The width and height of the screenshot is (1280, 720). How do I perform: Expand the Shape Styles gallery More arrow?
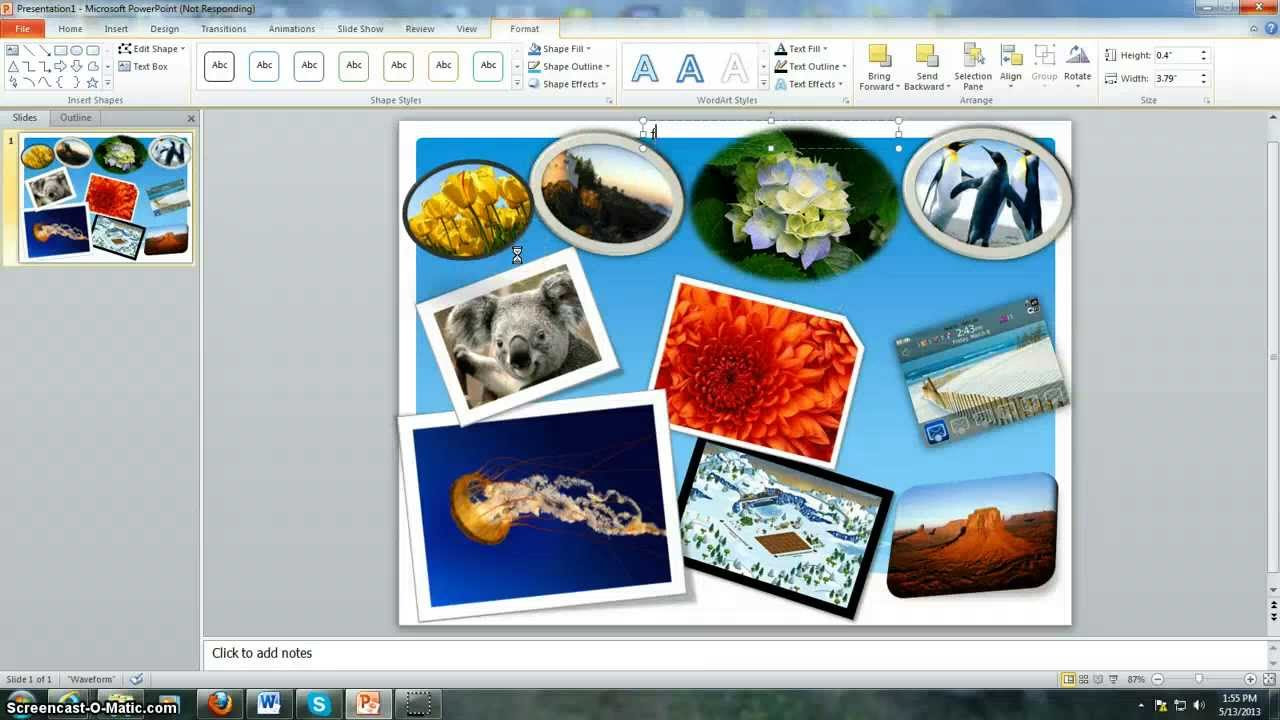[517, 84]
